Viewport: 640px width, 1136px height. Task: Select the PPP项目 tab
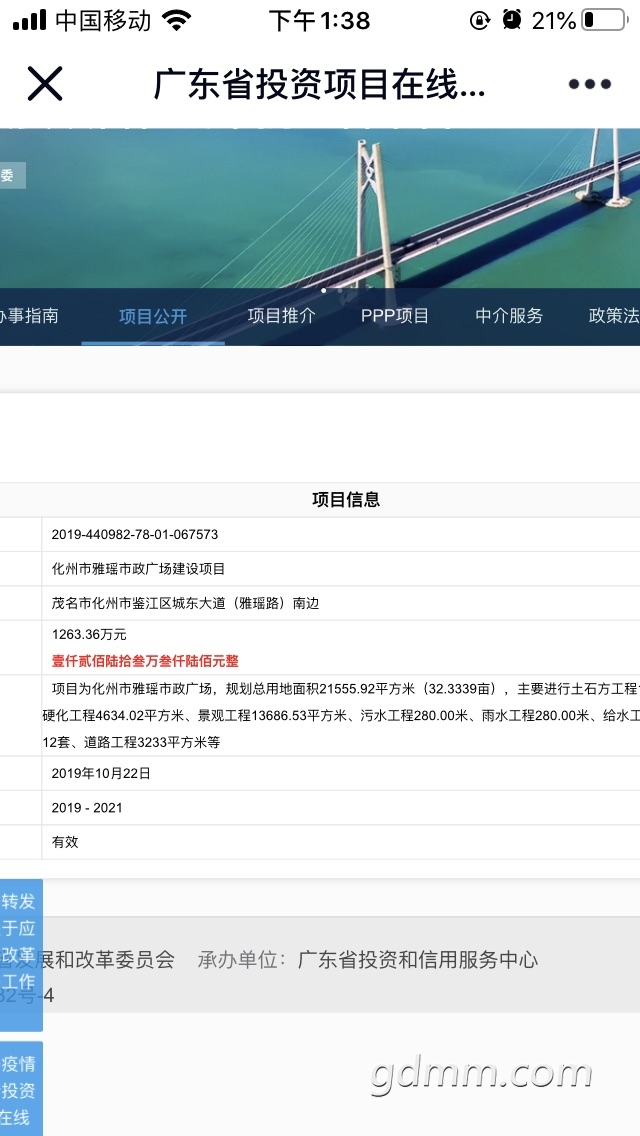click(395, 316)
